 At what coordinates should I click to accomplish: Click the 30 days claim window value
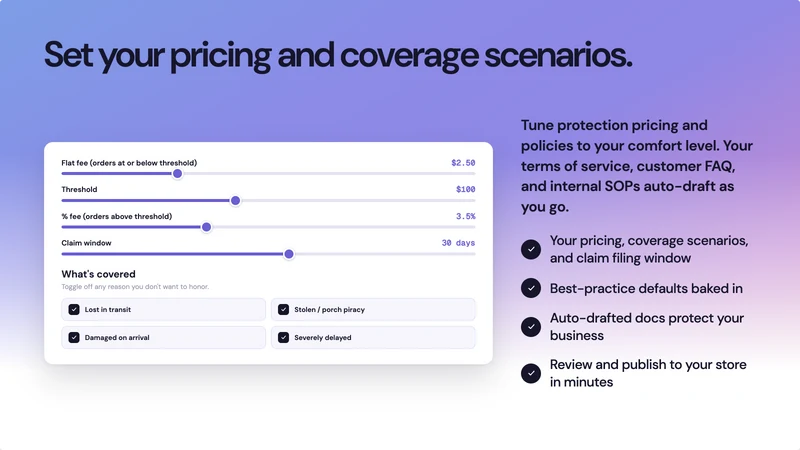pyautogui.click(x=458, y=243)
